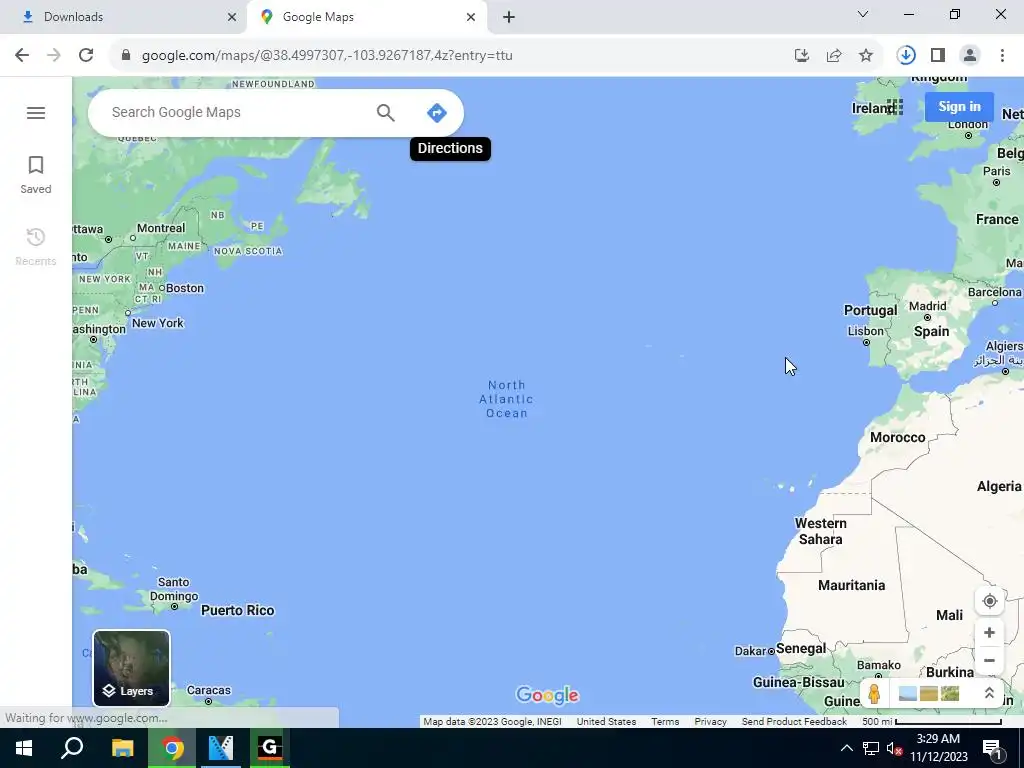Open Chrome downloads bubble
The image size is (1024, 768).
coord(906,56)
